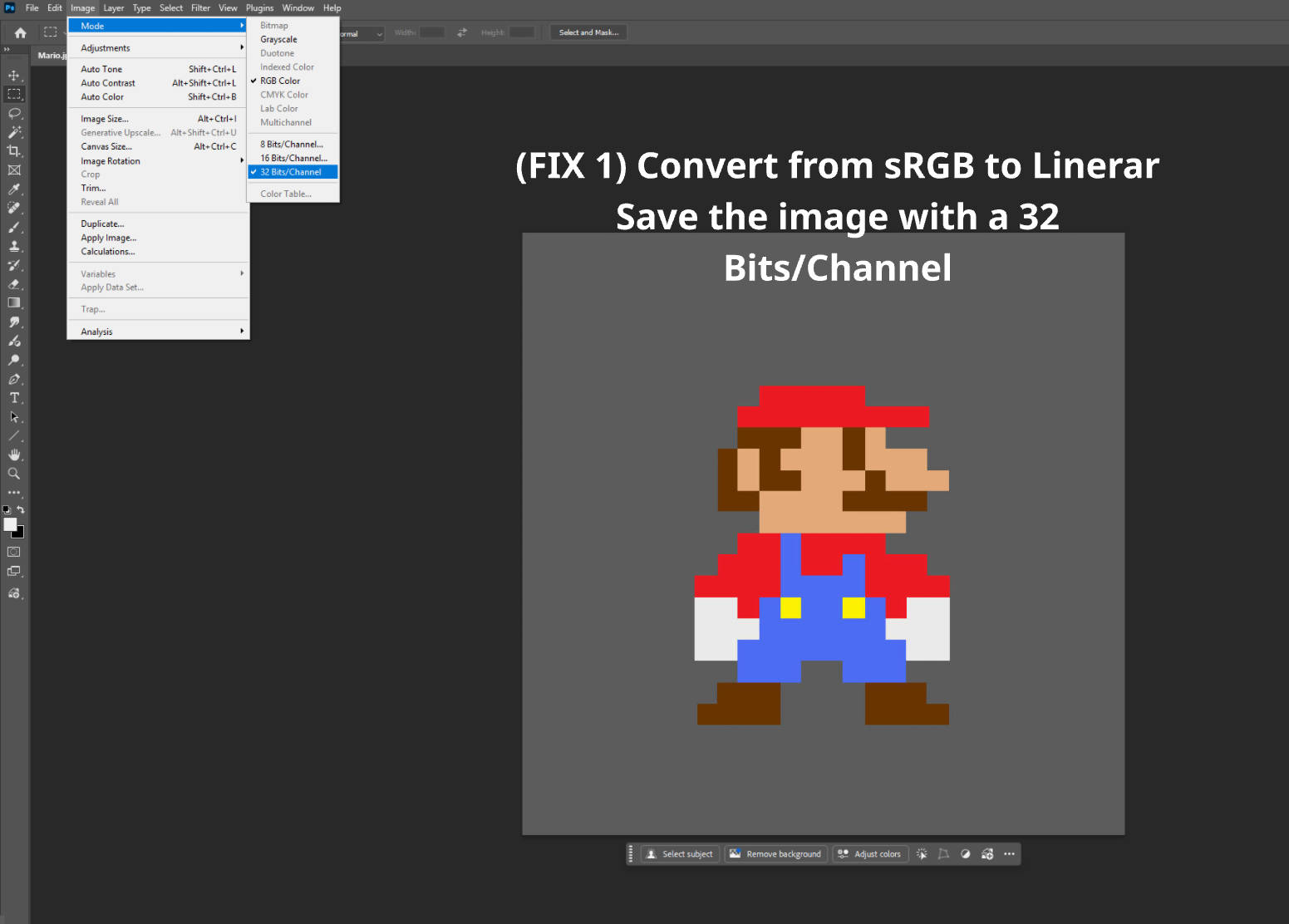This screenshot has width=1289, height=924.
Task: Select 16 Bits/Channel depth
Action: coord(293,158)
